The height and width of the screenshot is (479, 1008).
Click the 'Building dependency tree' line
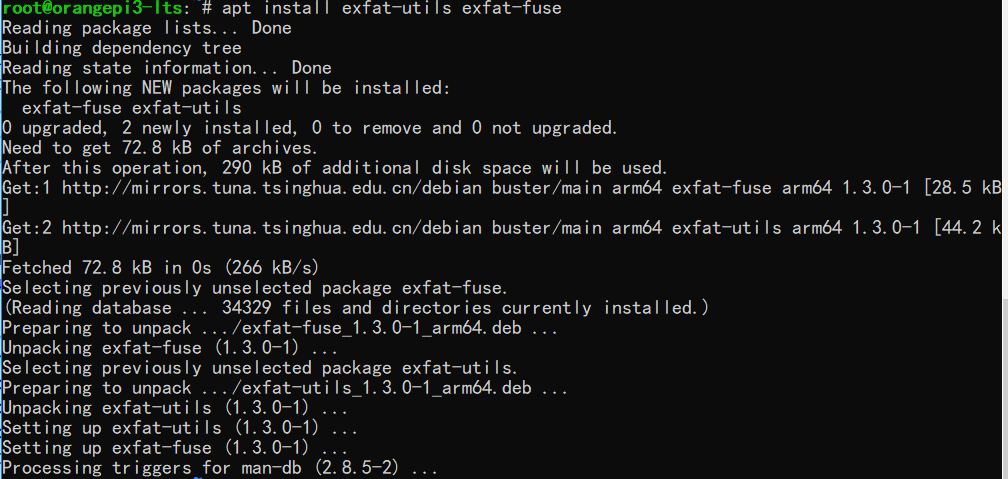click(122, 48)
